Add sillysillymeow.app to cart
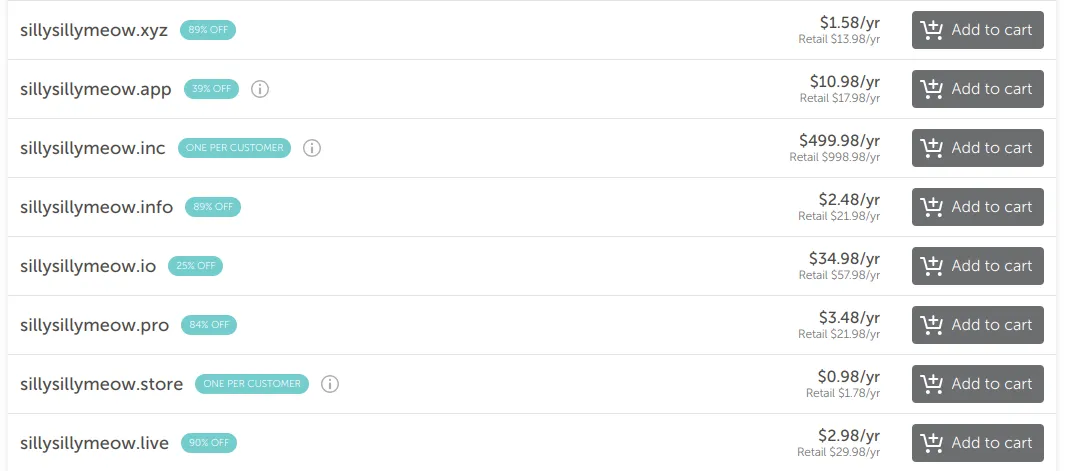This screenshot has height=471, width=1073. (977, 89)
